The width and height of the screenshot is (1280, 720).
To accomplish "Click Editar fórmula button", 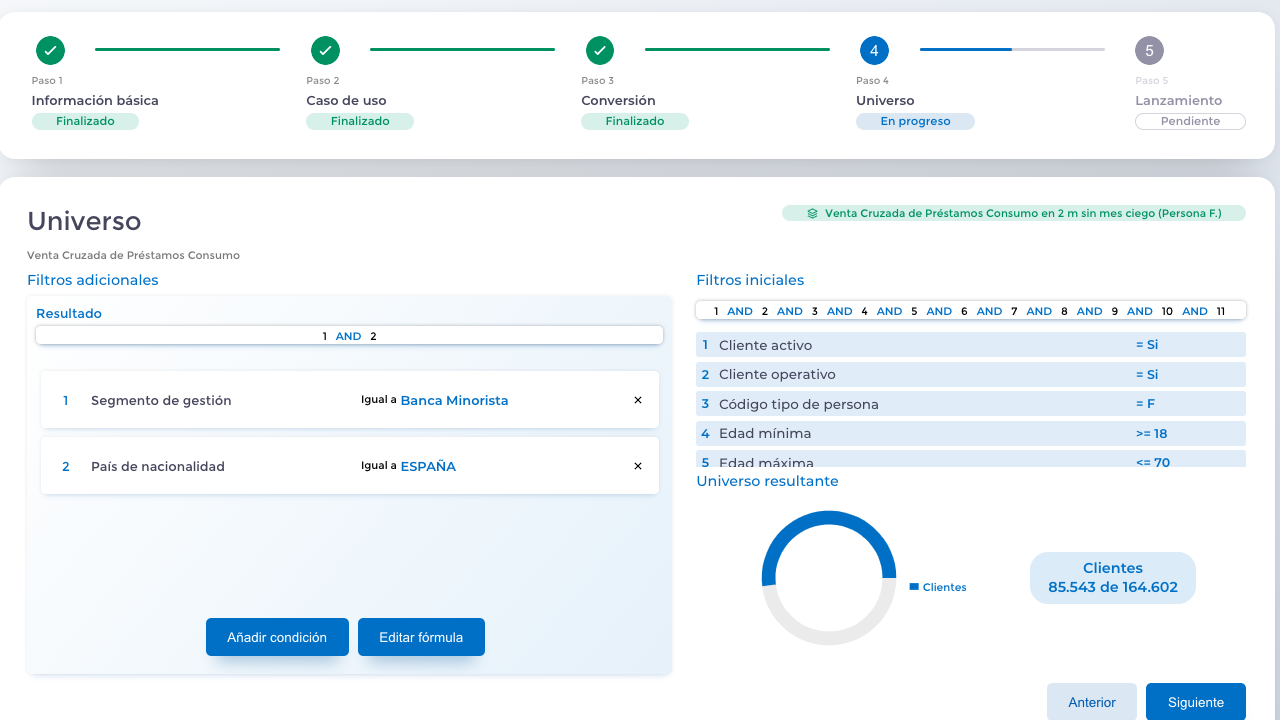I will [x=421, y=637].
